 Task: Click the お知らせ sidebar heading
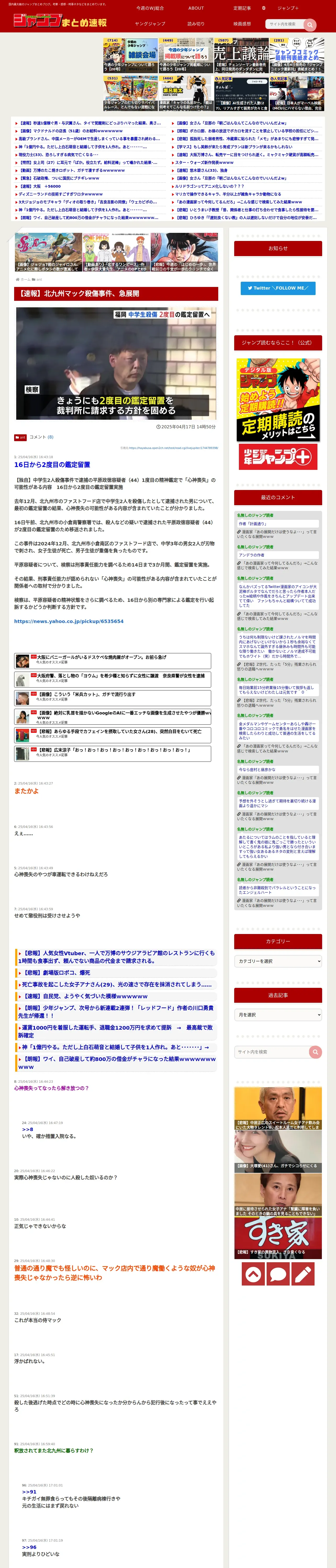(278, 248)
